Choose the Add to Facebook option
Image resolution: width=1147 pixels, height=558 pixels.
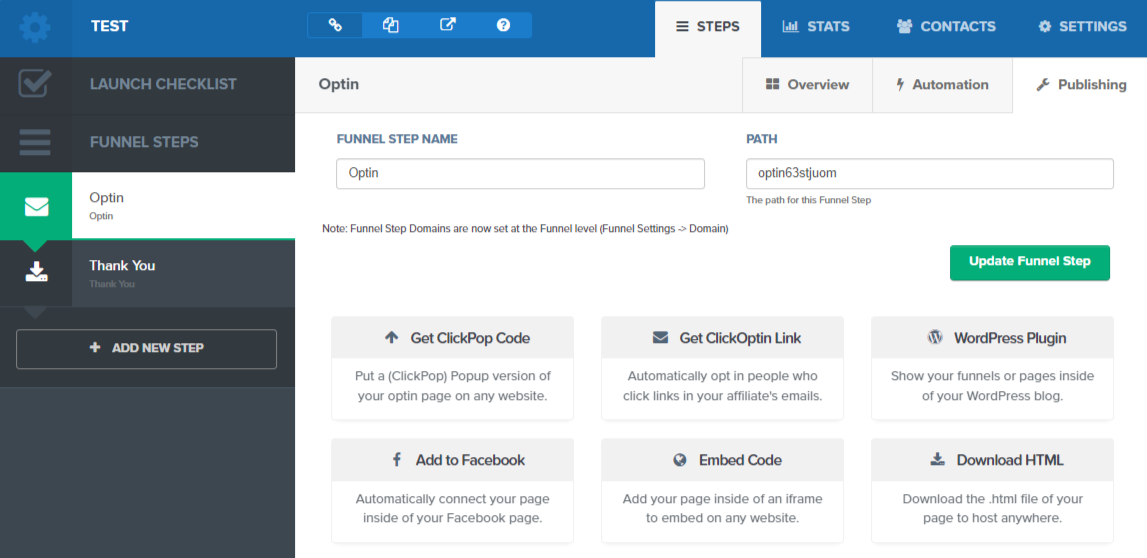click(x=452, y=491)
